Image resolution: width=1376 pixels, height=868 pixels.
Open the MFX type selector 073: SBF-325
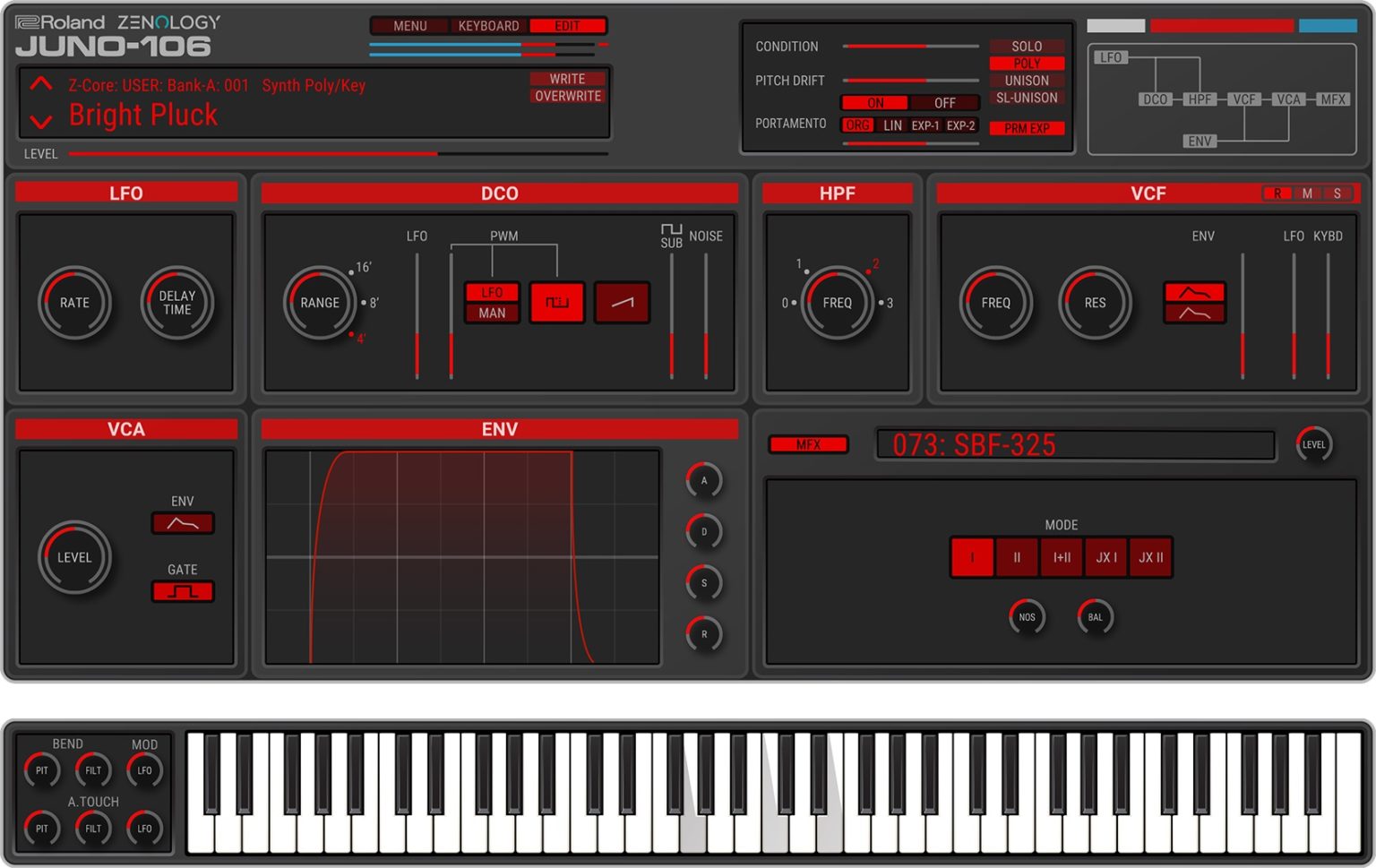pyautogui.click(x=1075, y=445)
